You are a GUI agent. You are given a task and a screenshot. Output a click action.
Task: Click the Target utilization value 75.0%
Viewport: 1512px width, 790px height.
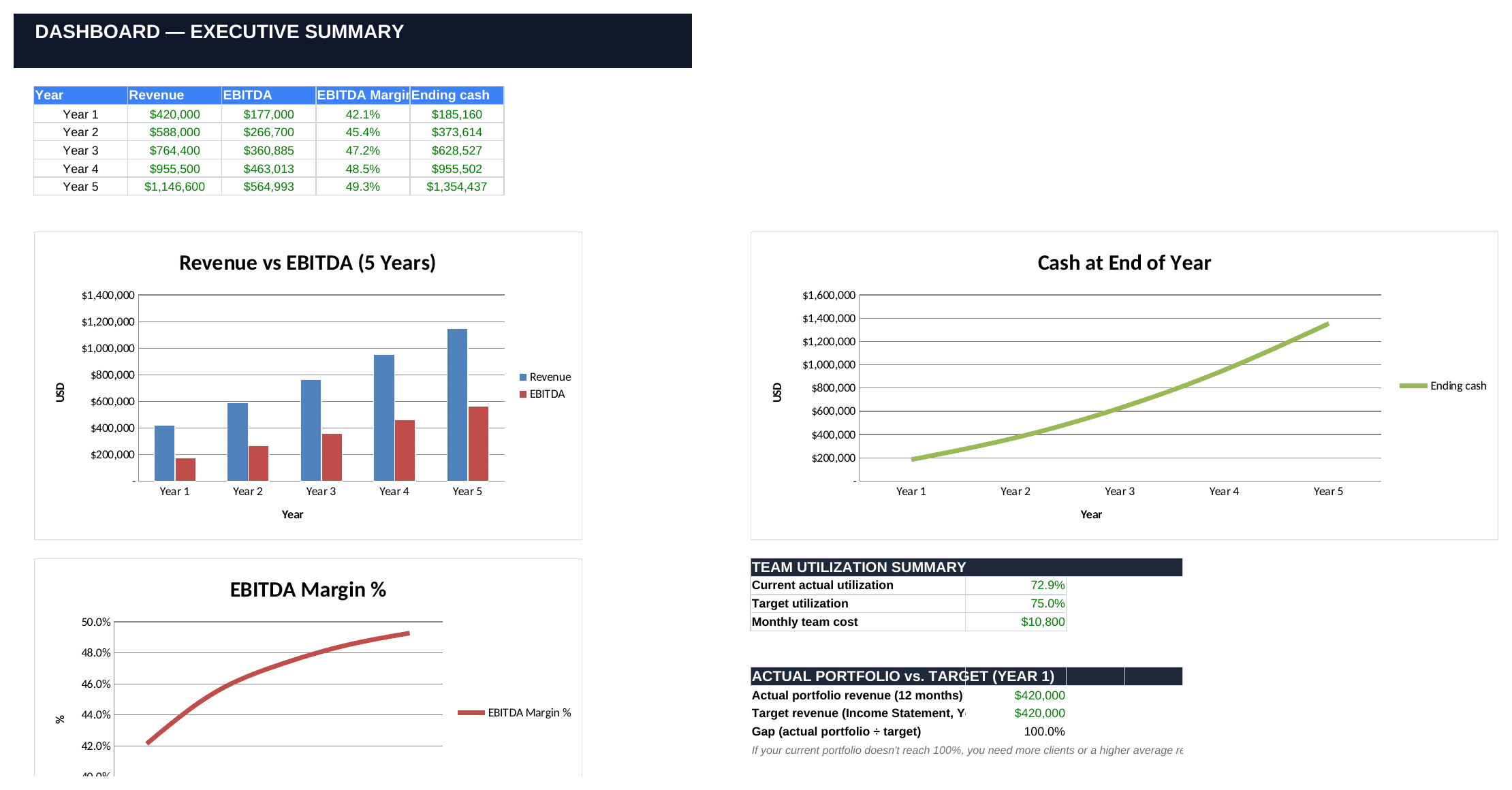coord(1015,603)
